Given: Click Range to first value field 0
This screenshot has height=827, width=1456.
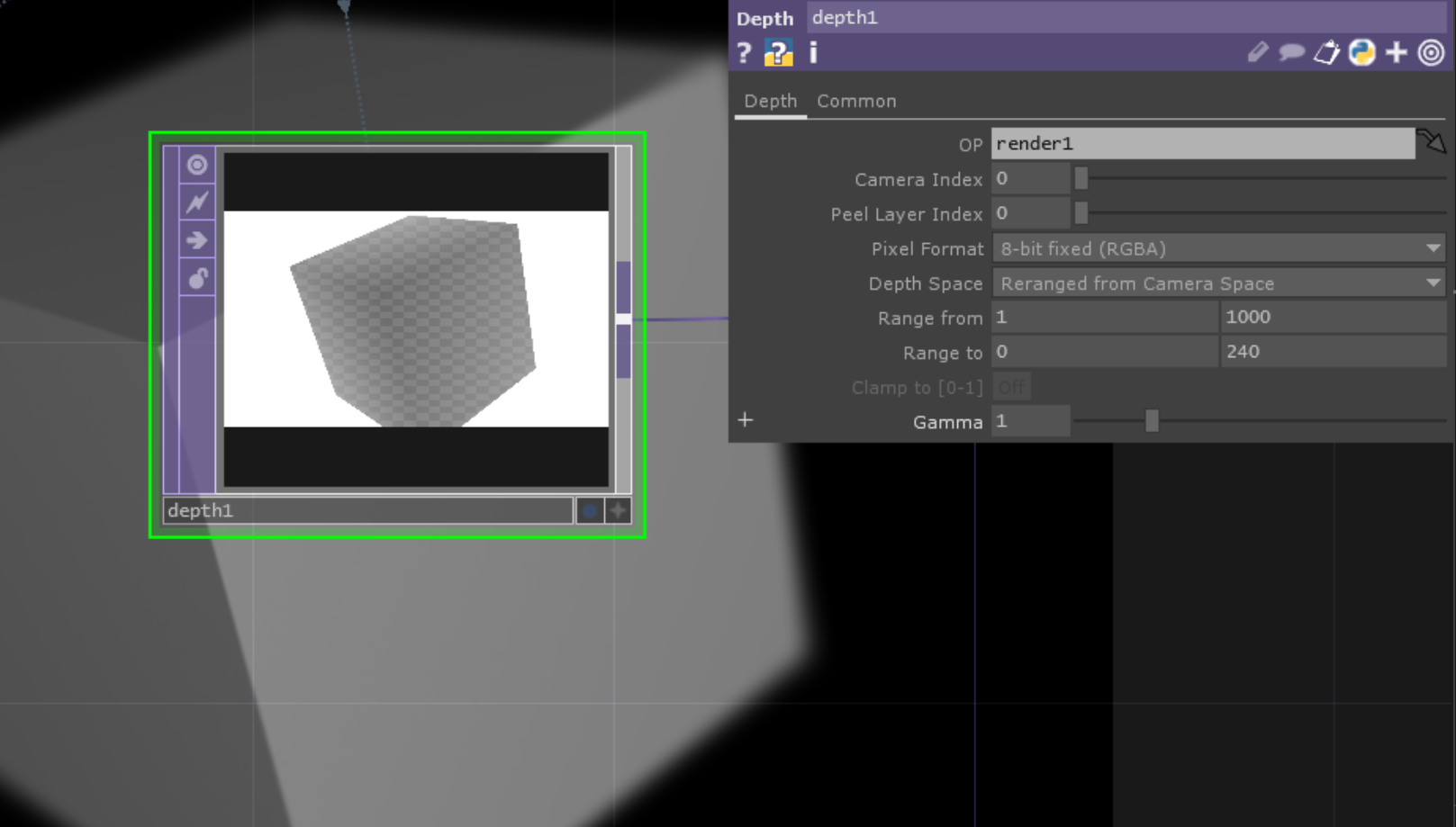Looking at the screenshot, I should click(1105, 352).
